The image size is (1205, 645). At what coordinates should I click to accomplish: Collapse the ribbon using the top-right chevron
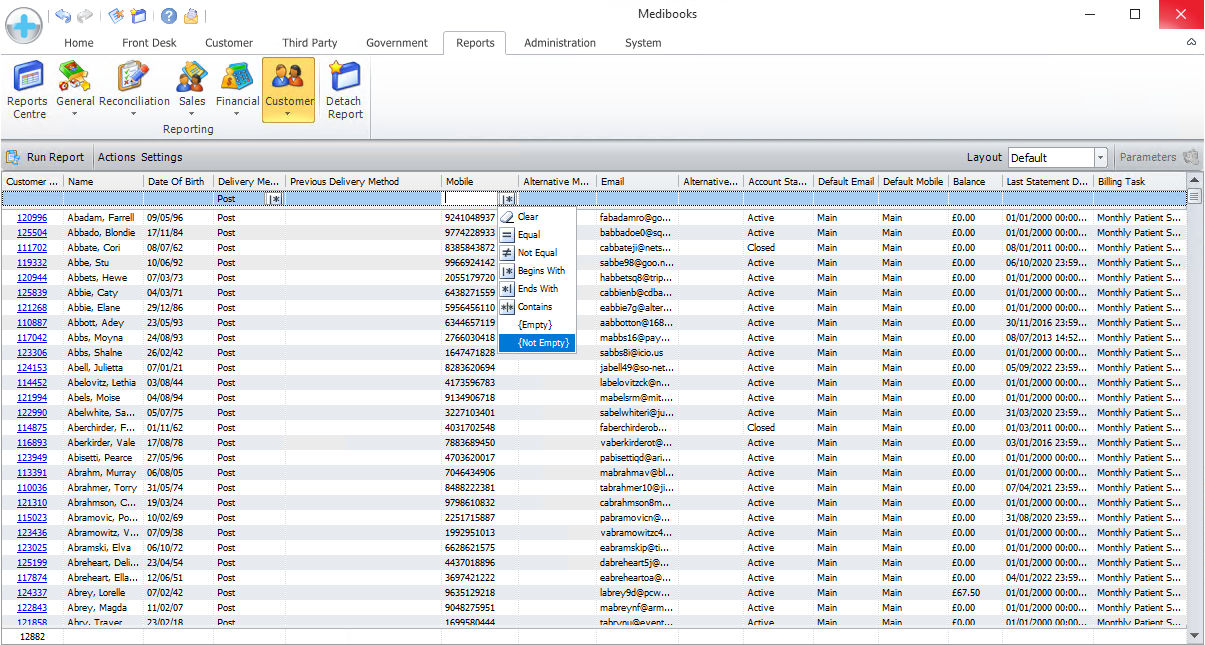tap(1191, 43)
